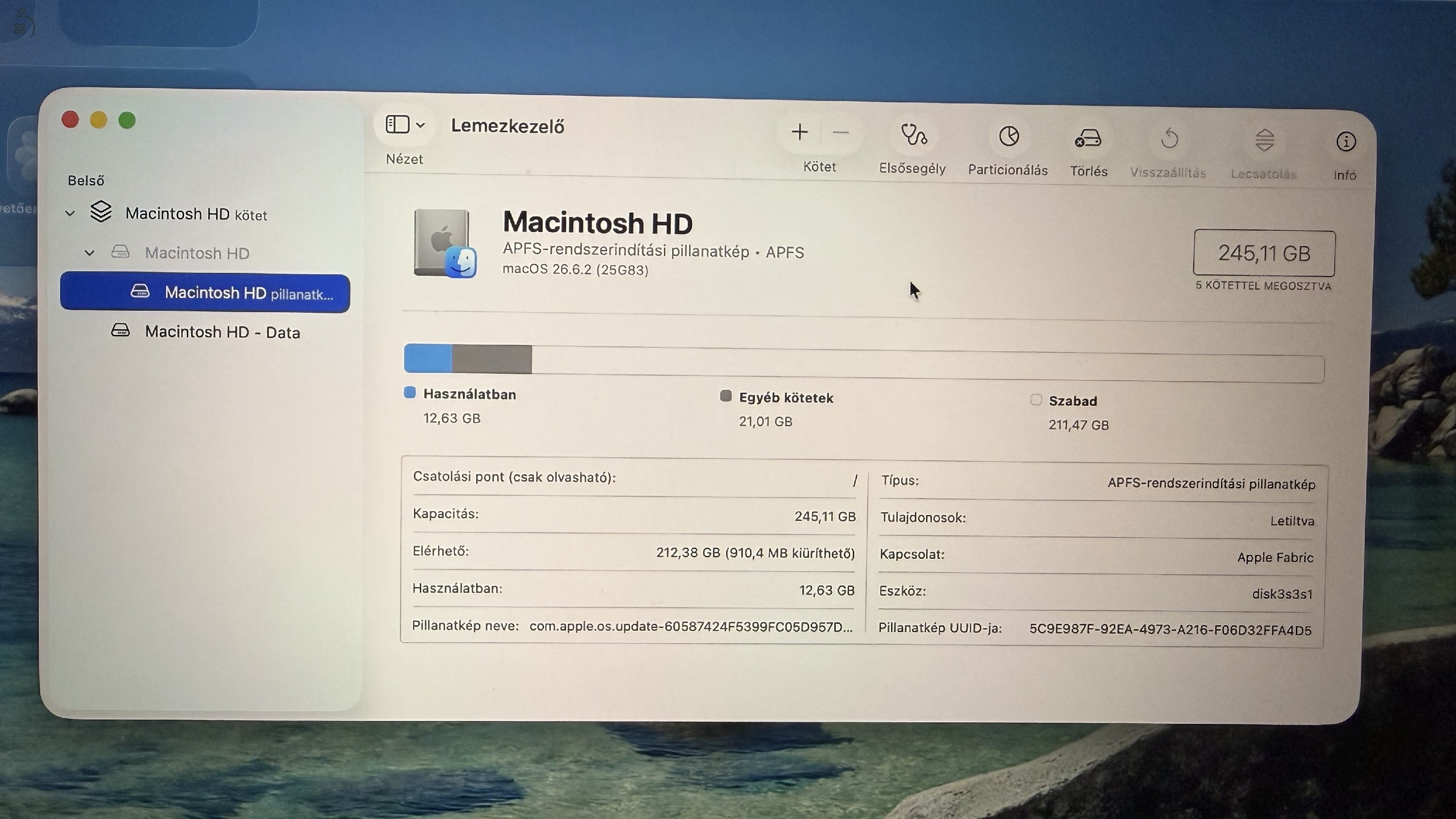Click the sidebar view layout icon
This screenshot has height=819, width=1456.
(397, 124)
